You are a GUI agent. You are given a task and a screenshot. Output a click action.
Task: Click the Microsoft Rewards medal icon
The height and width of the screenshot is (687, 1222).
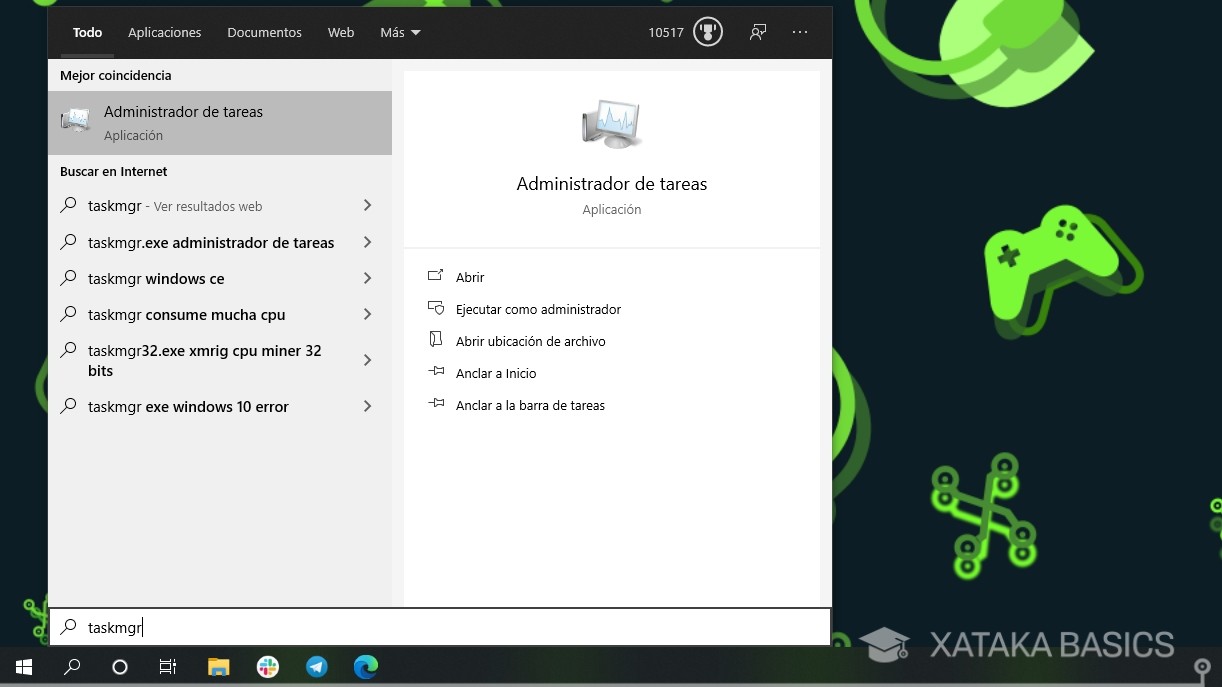pos(707,31)
